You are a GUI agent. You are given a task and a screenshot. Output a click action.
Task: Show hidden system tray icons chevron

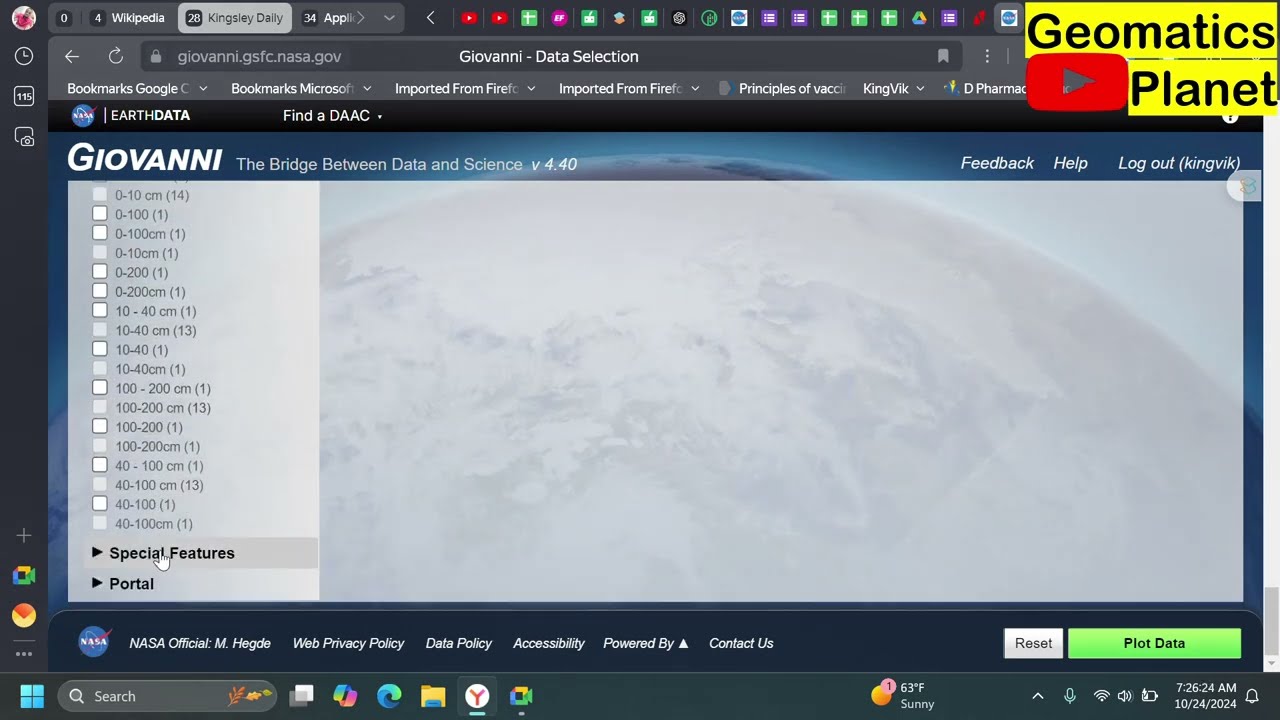click(x=1038, y=696)
